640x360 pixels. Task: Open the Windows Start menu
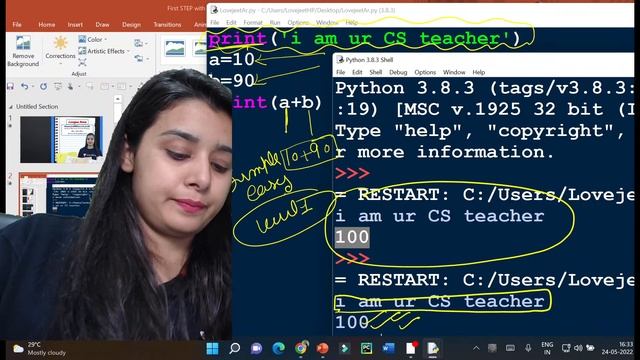[212, 349]
